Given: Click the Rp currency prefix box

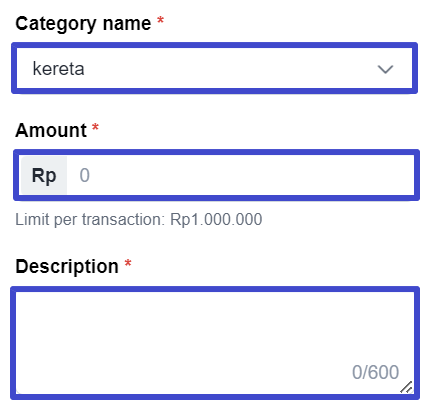Looking at the screenshot, I should [x=44, y=175].
